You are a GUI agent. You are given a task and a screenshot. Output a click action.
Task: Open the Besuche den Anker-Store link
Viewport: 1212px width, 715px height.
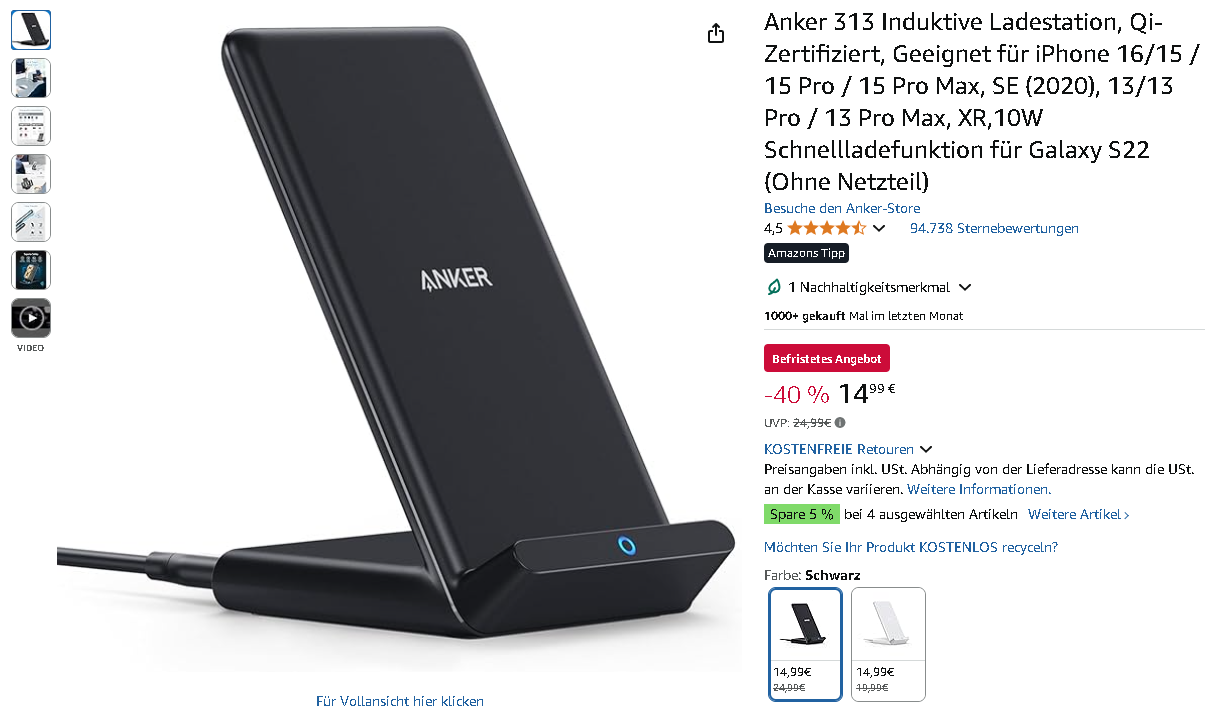tap(842, 208)
